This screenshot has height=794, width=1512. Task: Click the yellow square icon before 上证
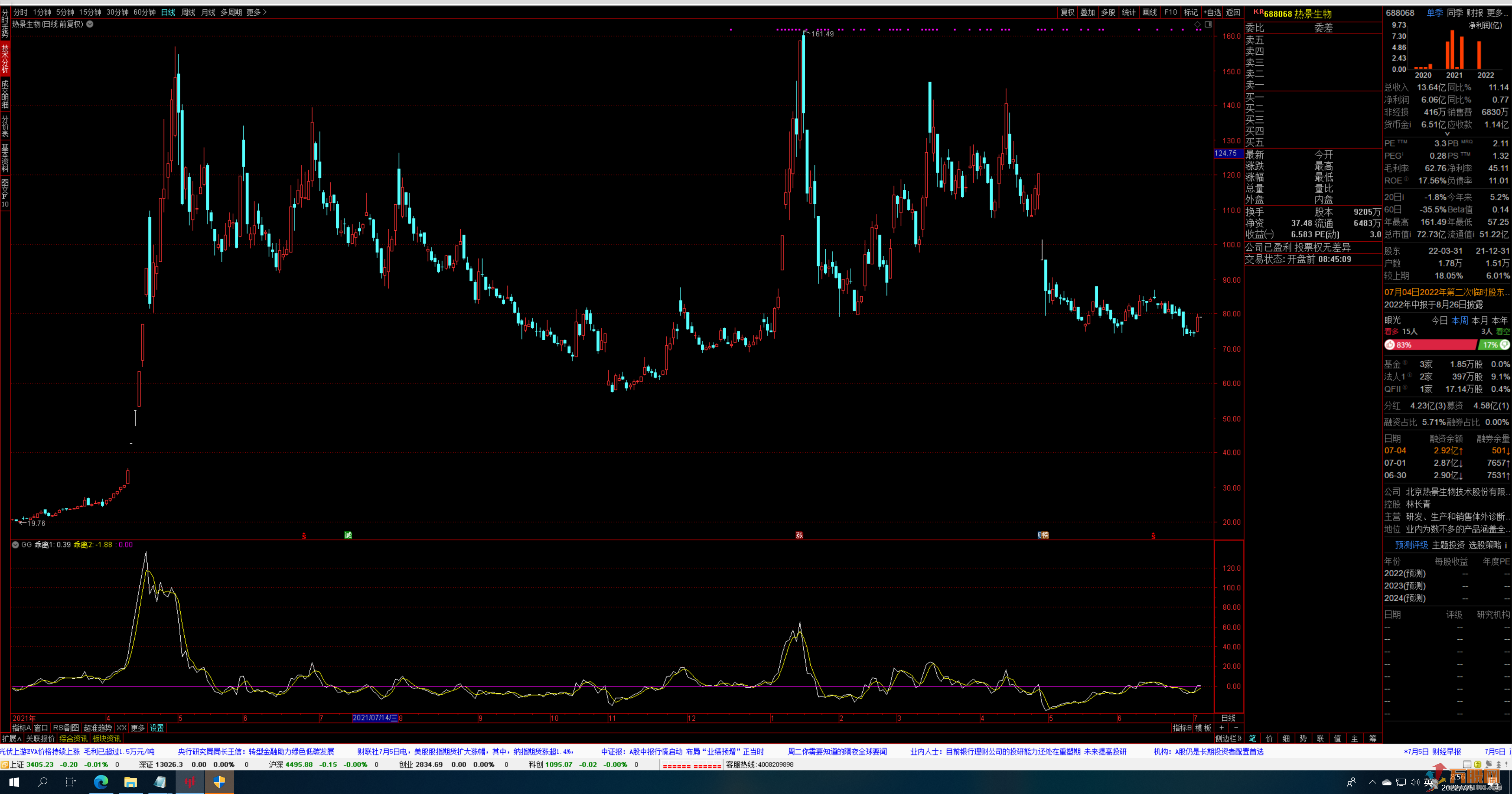tap(5, 764)
